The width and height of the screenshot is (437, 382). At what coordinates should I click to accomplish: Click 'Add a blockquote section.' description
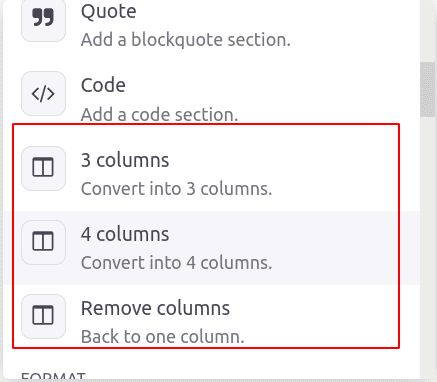(x=186, y=40)
